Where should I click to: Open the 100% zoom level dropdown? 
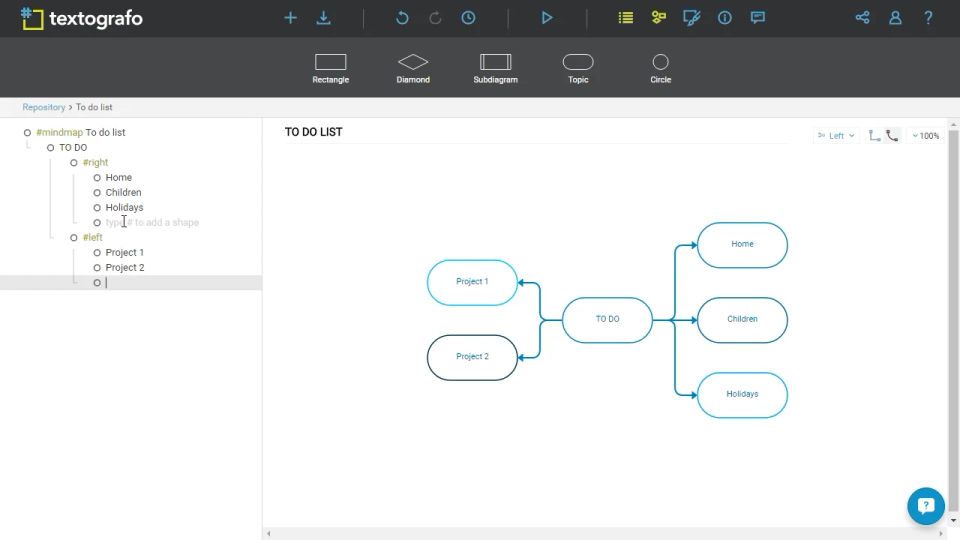point(926,136)
